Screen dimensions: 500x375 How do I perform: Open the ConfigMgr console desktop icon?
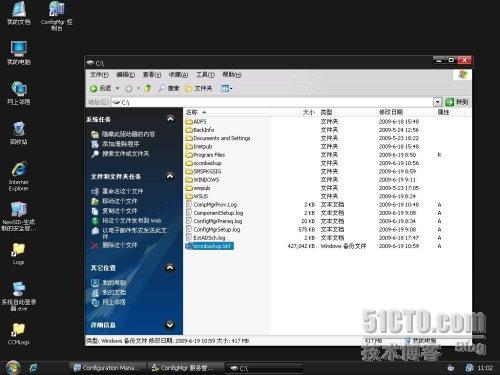click(57, 16)
